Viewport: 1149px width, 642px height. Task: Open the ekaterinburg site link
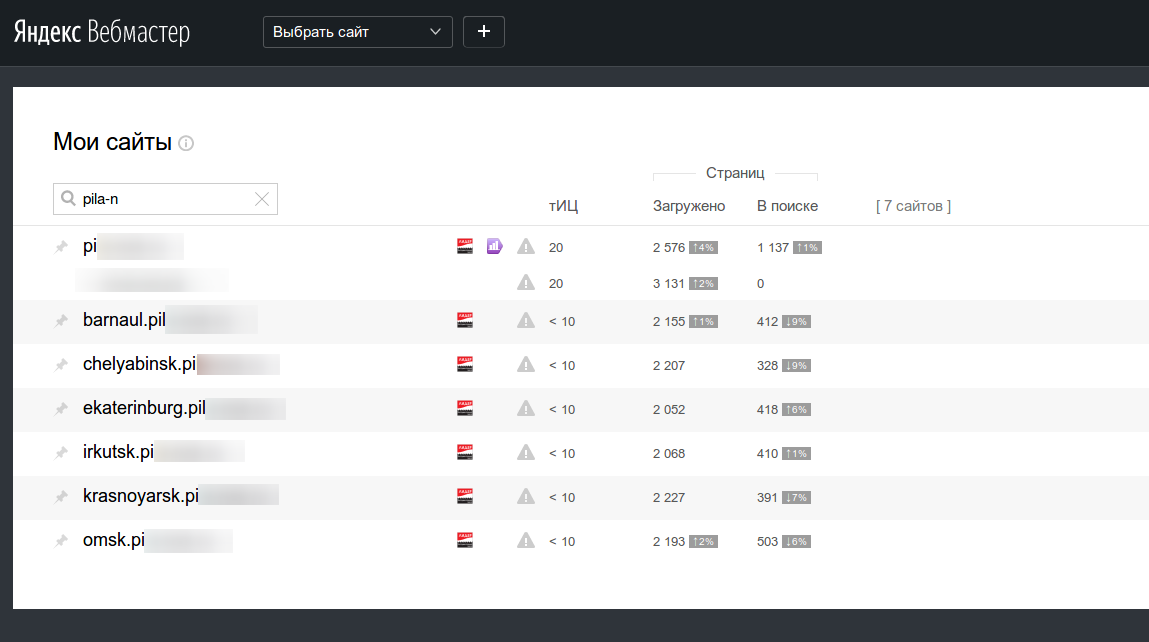pyautogui.click(x=144, y=408)
